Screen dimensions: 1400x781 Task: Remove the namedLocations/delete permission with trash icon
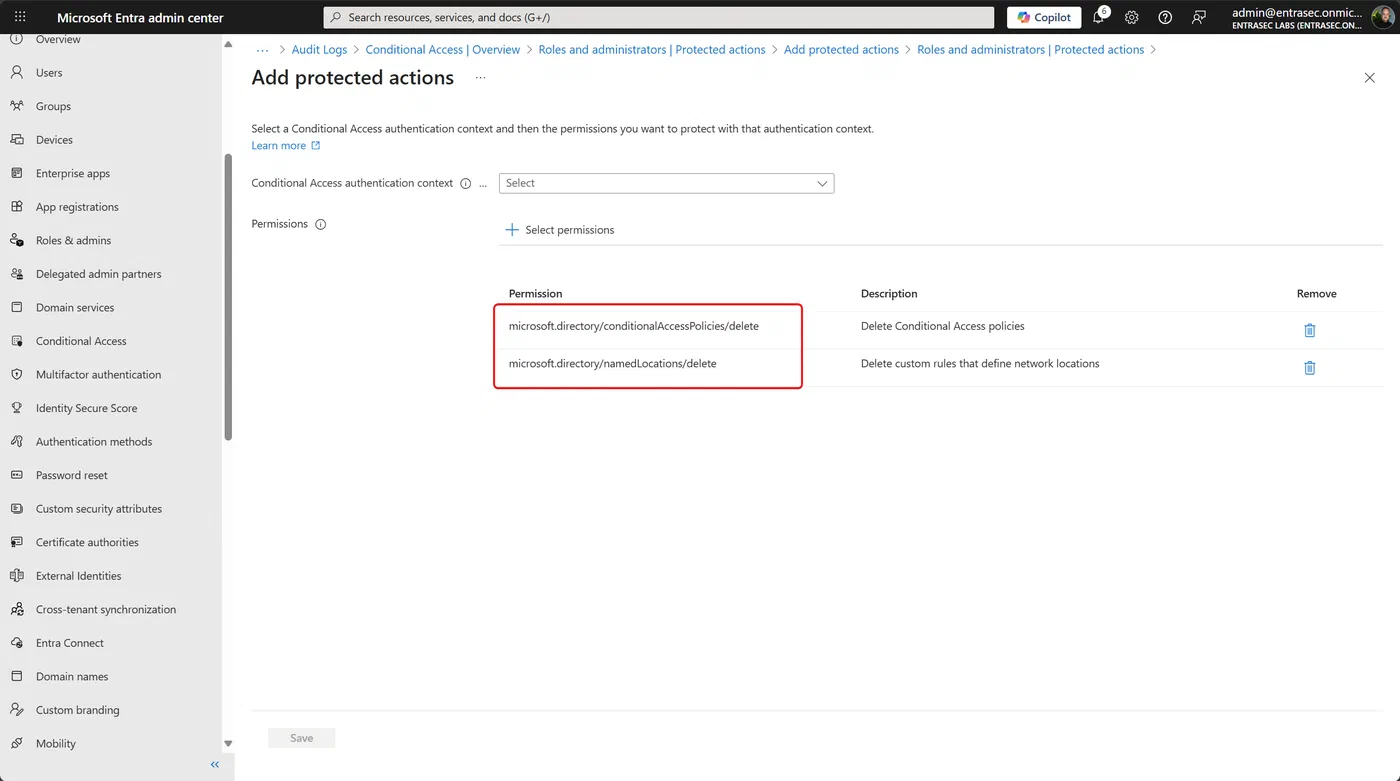[x=1310, y=368]
